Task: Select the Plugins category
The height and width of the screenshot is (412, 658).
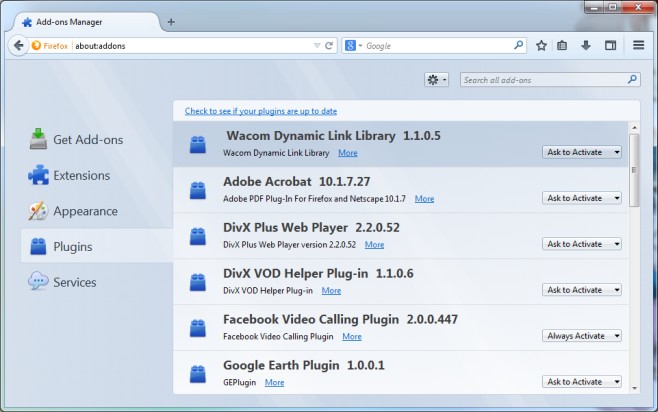Action: coord(97,246)
